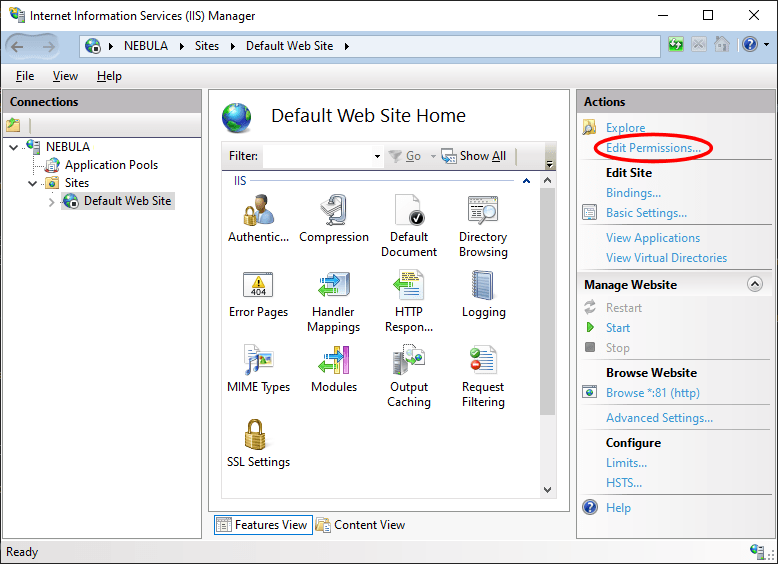Open the Default Document feature icon
This screenshot has height=564, width=778.
[x=409, y=210]
